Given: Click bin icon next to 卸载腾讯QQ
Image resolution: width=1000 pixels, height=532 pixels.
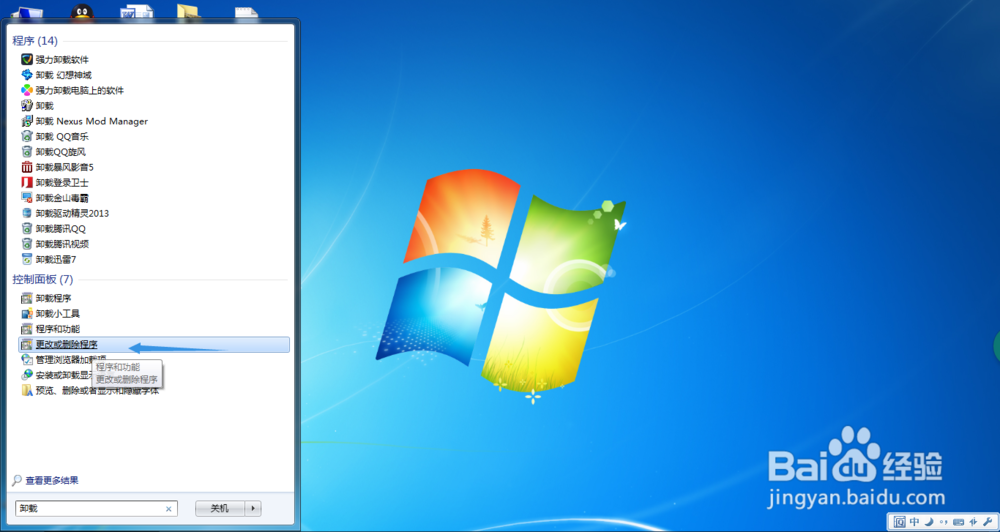Looking at the screenshot, I should 27,228.
